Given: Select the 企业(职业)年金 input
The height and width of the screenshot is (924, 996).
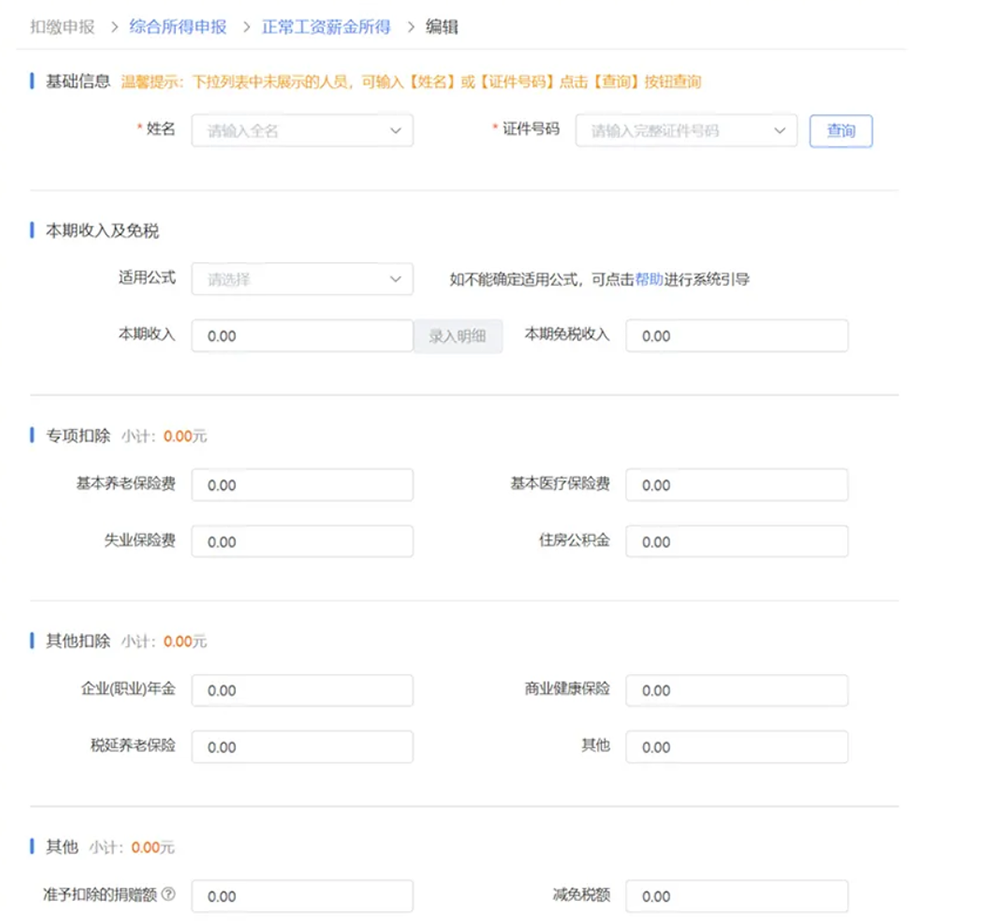Looking at the screenshot, I should click(302, 690).
